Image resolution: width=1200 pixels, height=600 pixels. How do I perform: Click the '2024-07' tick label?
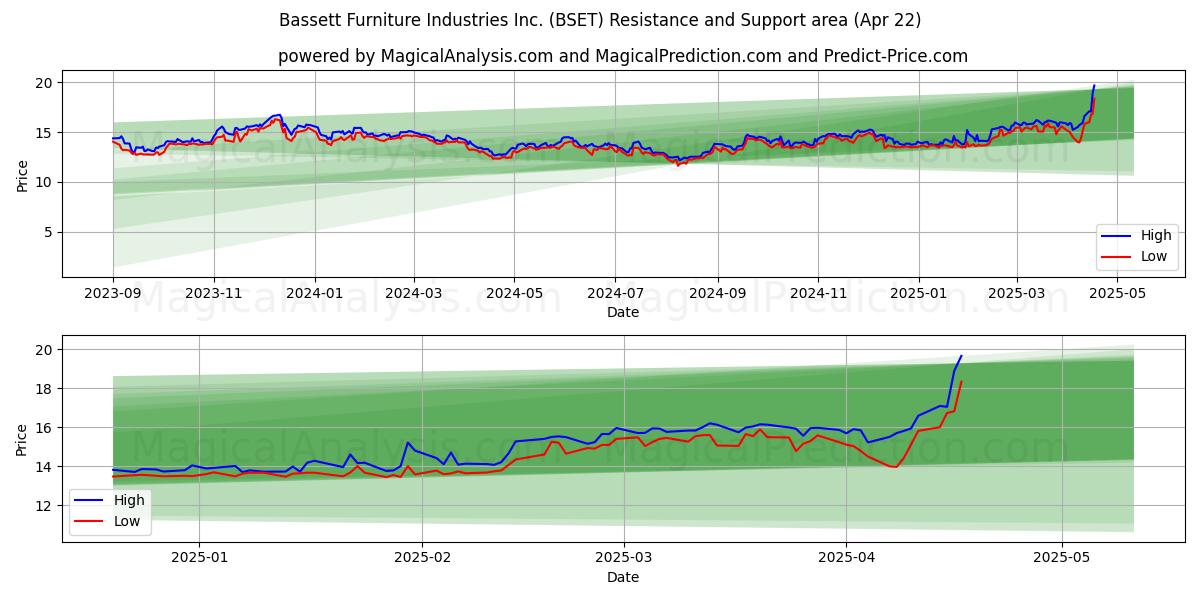coord(615,294)
